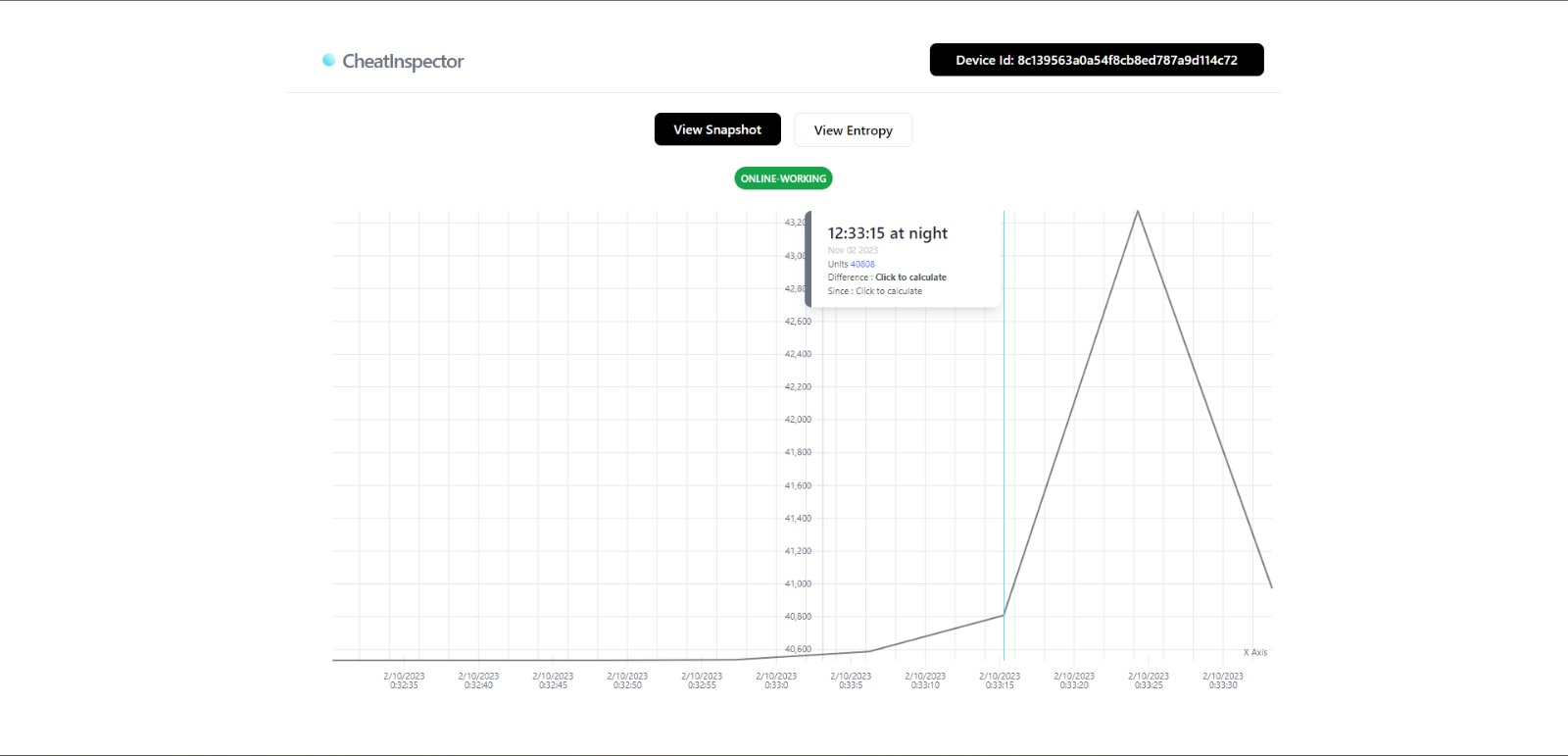Open the CheatInspector title link
This screenshot has height=756, width=1568.
tap(403, 61)
